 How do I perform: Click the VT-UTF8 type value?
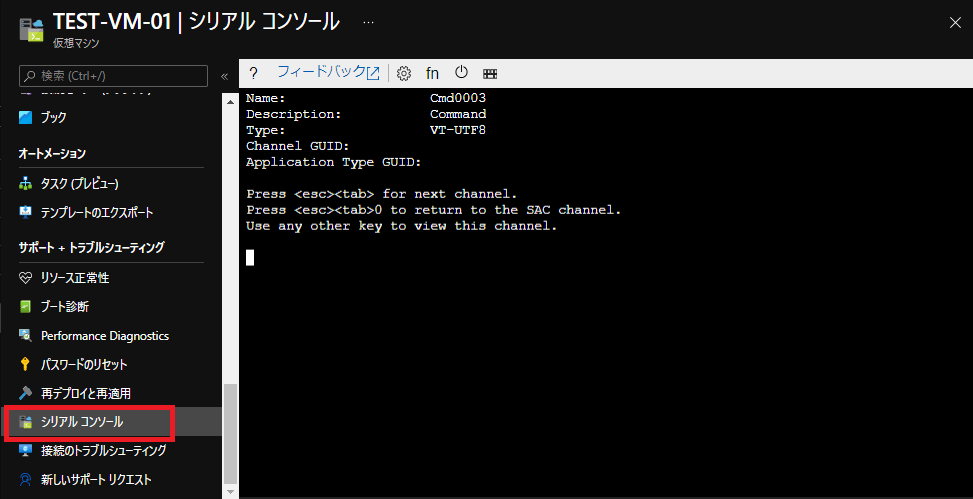tap(458, 130)
